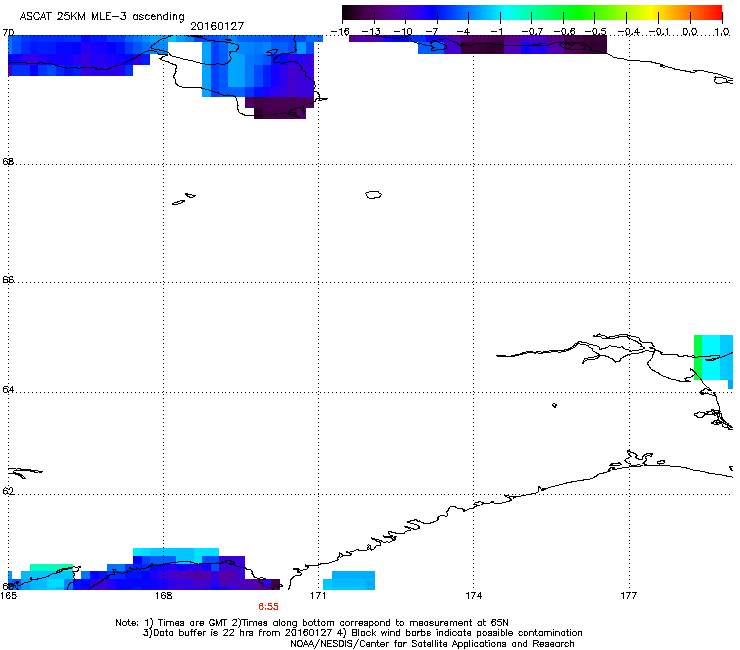Screen dimensions: 740x650
Task: Click the color bar label -16
Action: [340, 32]
